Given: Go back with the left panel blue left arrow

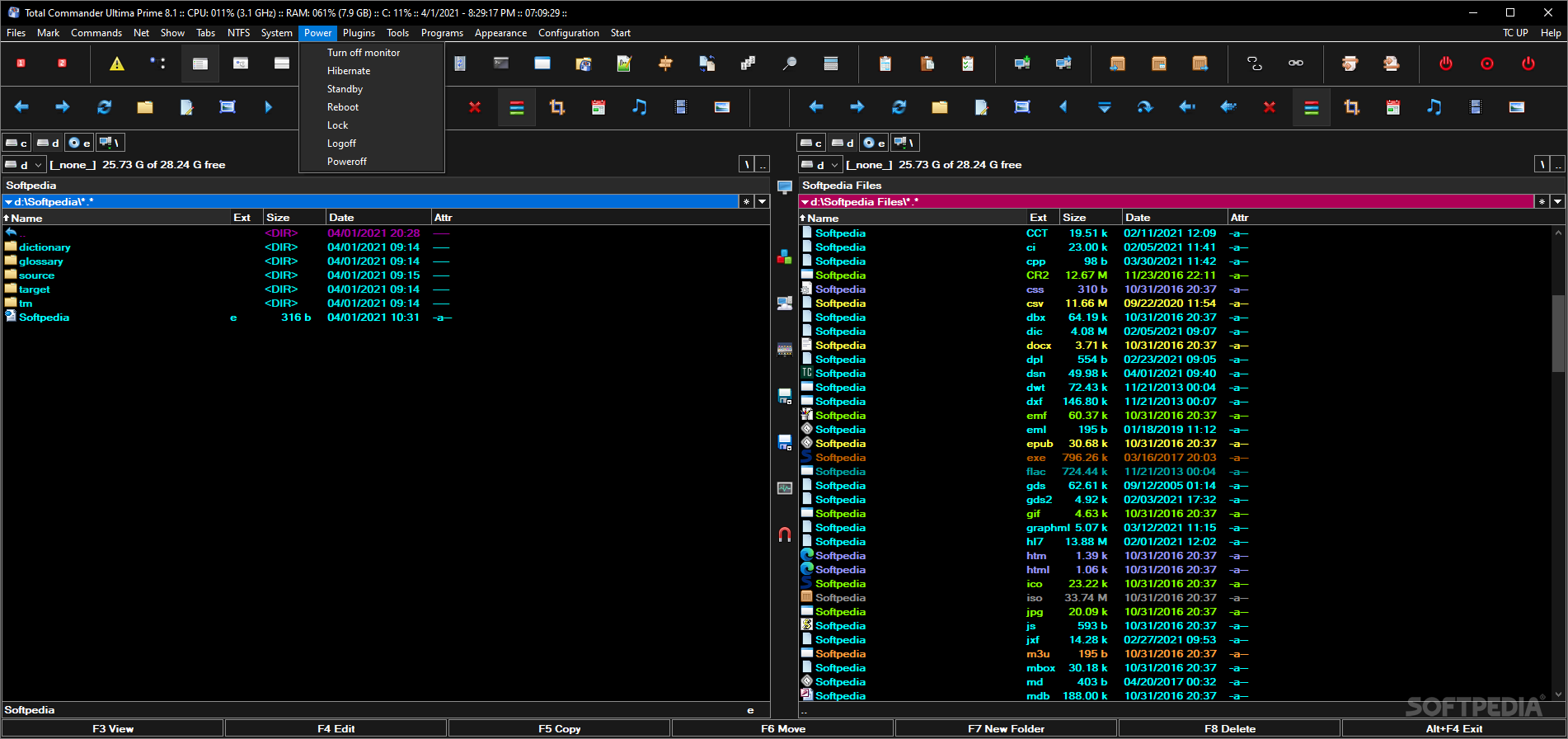Looking at the screenshot, I should [x=21, y=107].
